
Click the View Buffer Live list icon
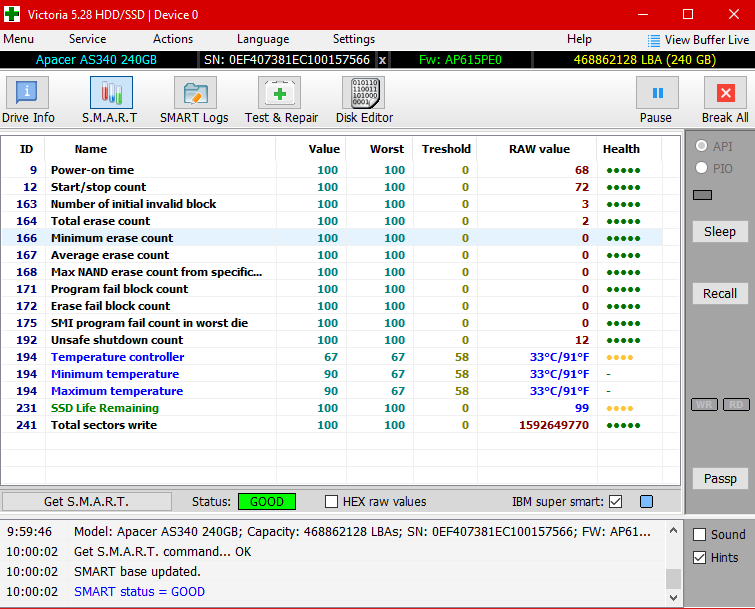click(653, 40)
